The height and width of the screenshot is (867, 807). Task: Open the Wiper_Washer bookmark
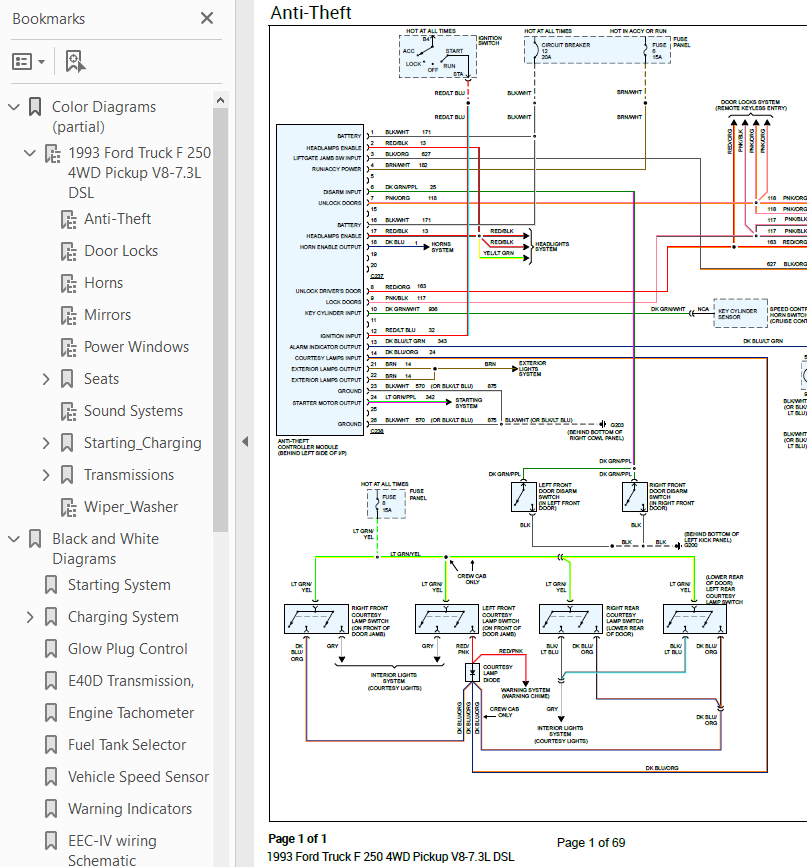(131, 507)
